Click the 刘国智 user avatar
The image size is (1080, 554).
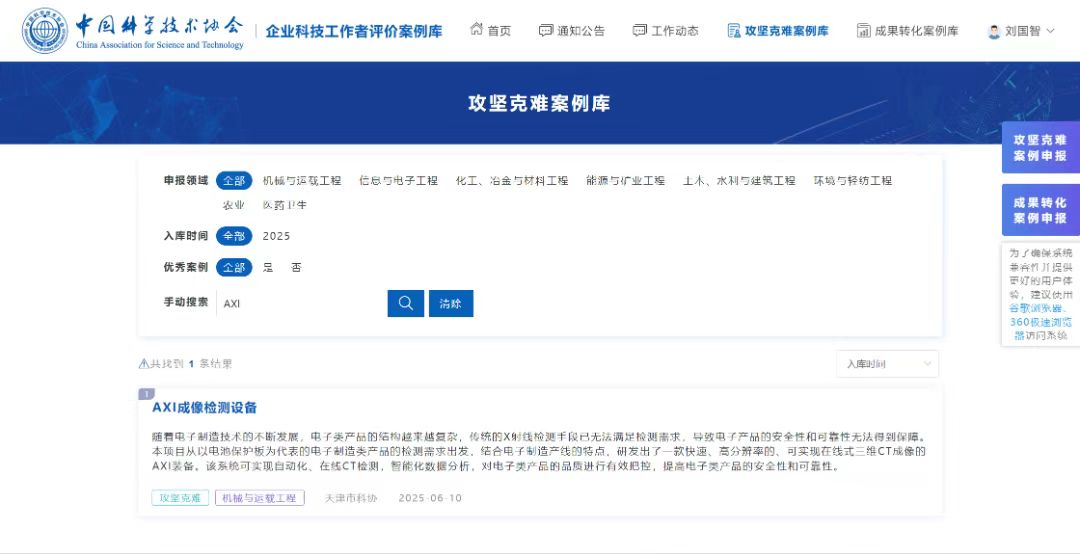point(994,31)
